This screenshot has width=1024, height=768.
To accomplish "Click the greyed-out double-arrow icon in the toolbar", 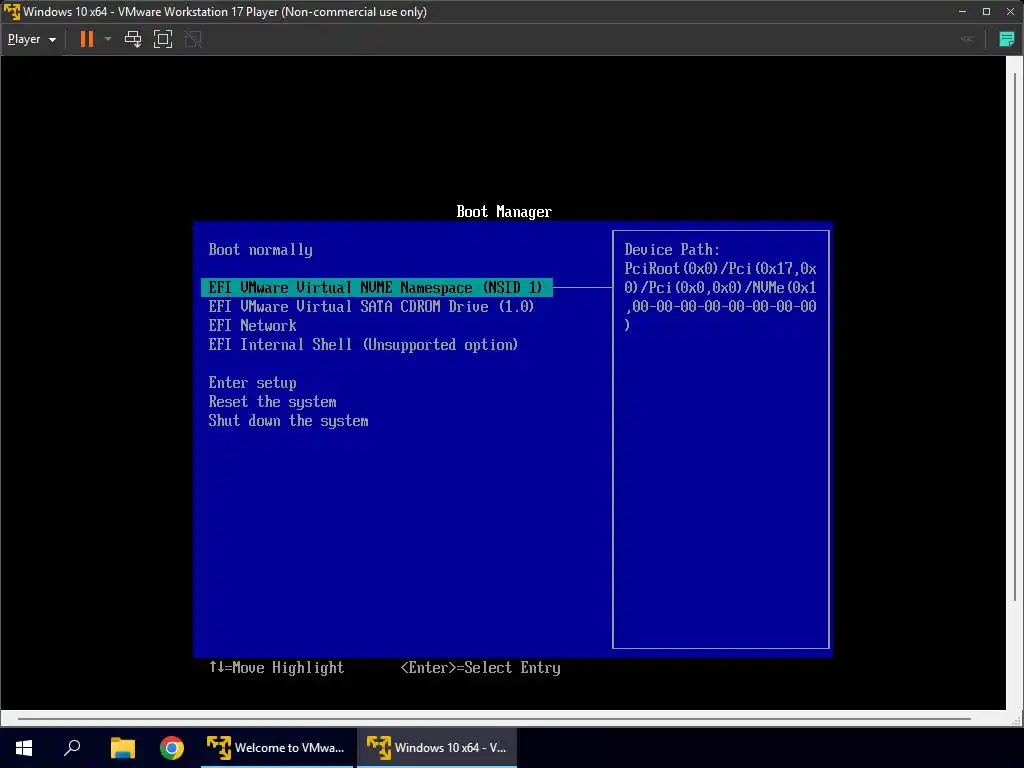I will [968, 39].
